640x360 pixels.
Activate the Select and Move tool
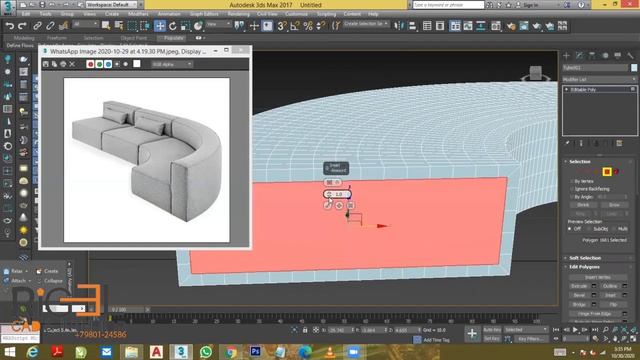[160, 26]
